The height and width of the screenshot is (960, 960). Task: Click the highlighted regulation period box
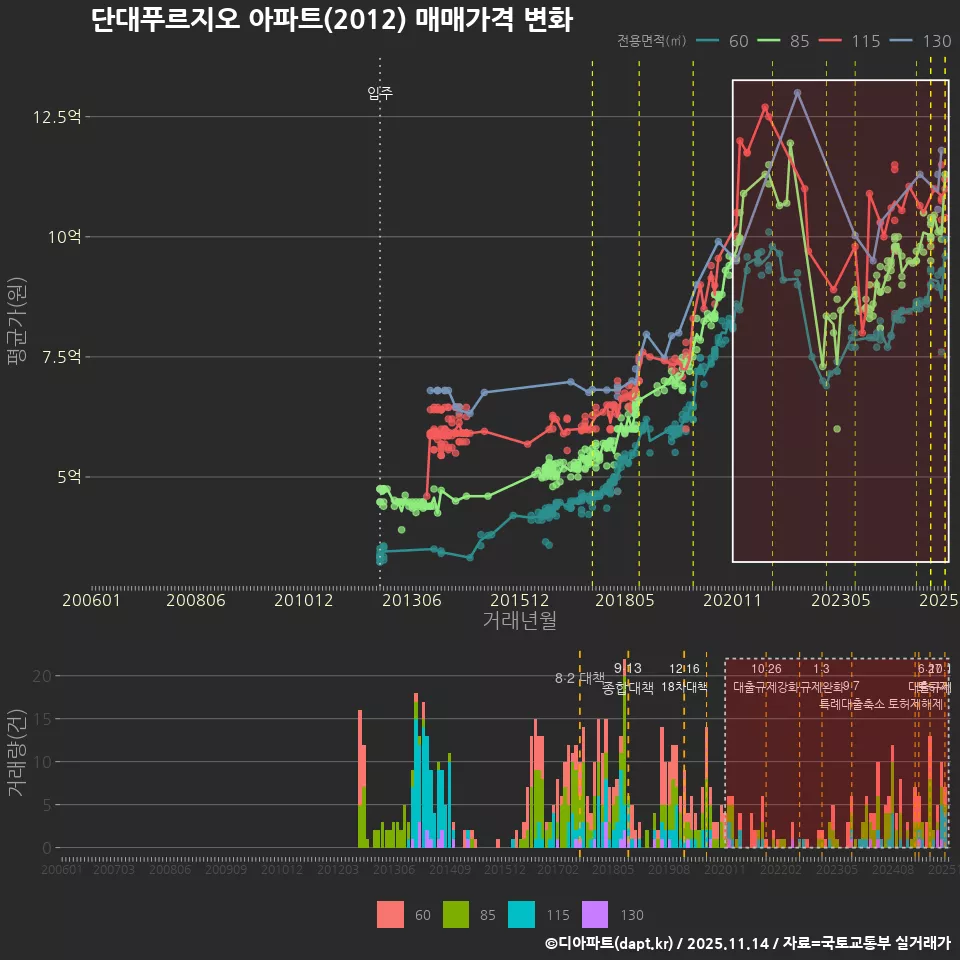pyautogui.click(x=840, y=320)
